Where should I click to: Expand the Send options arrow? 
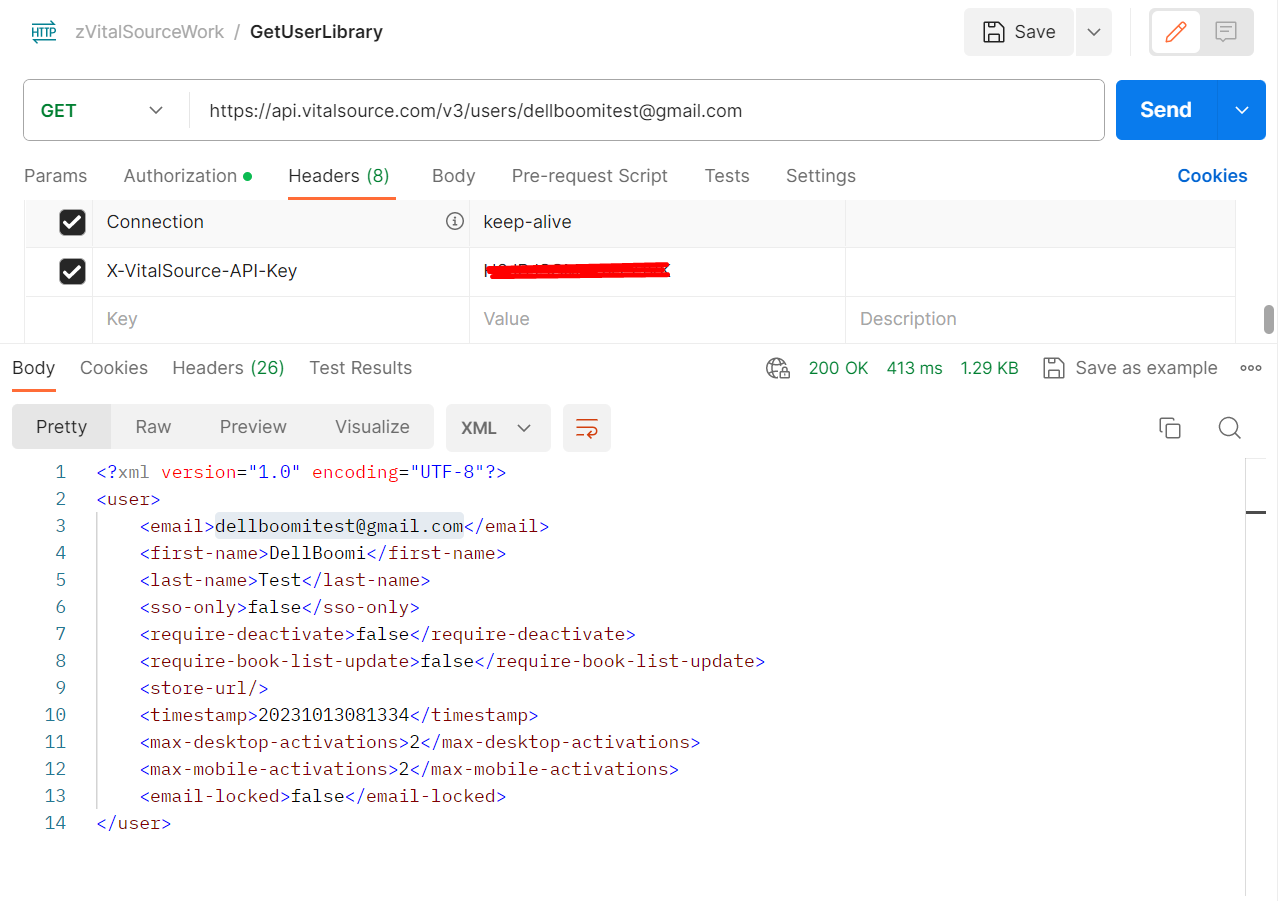pos(1242,110)
